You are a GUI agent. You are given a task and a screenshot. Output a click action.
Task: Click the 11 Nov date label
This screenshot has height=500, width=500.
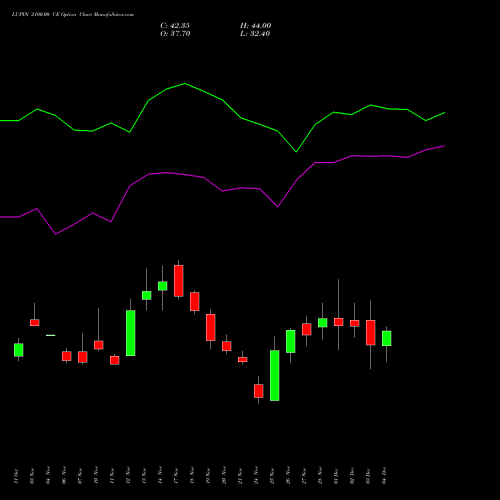point(112,476)
